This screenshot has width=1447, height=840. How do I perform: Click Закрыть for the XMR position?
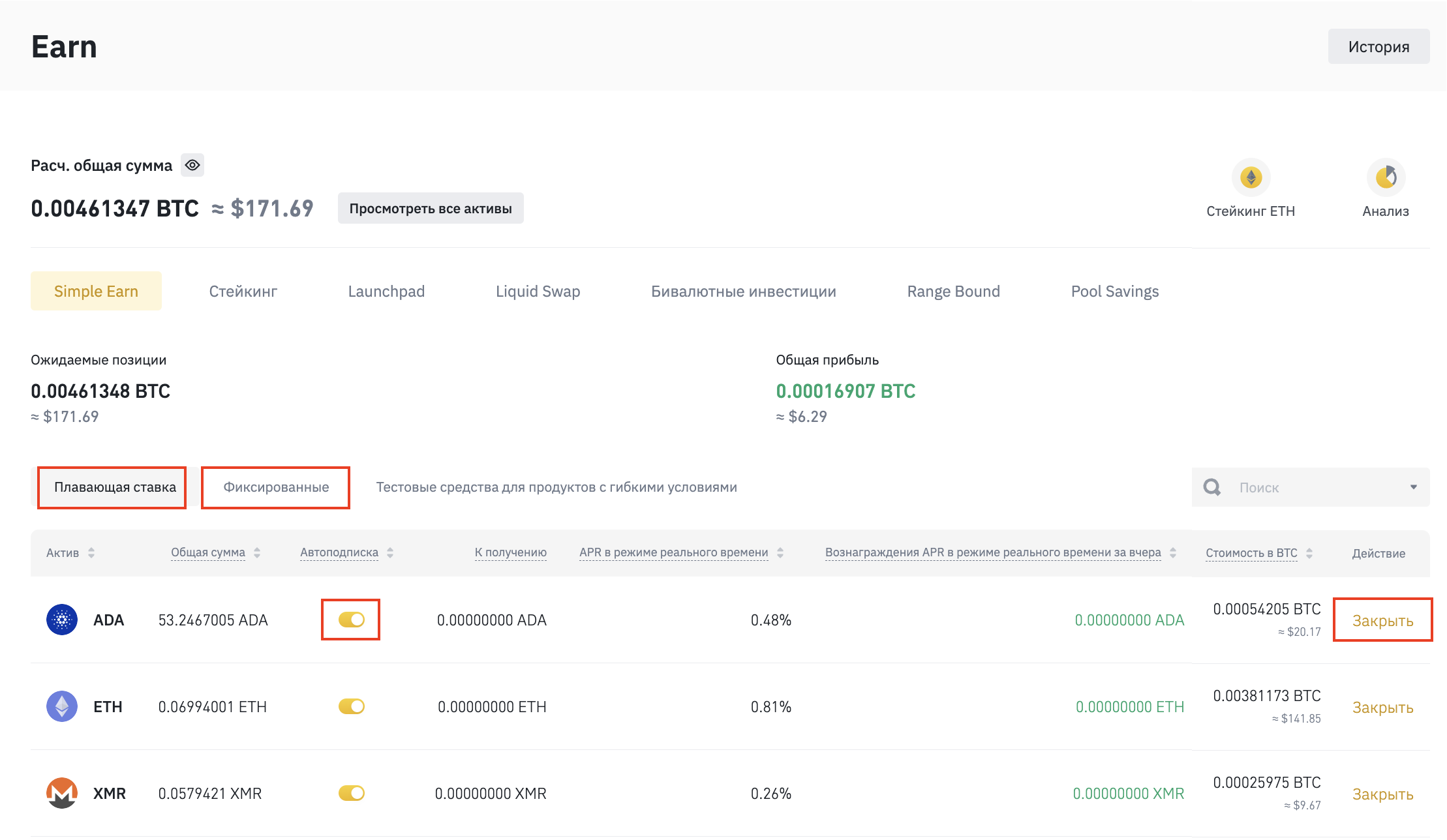(1382, 794)
